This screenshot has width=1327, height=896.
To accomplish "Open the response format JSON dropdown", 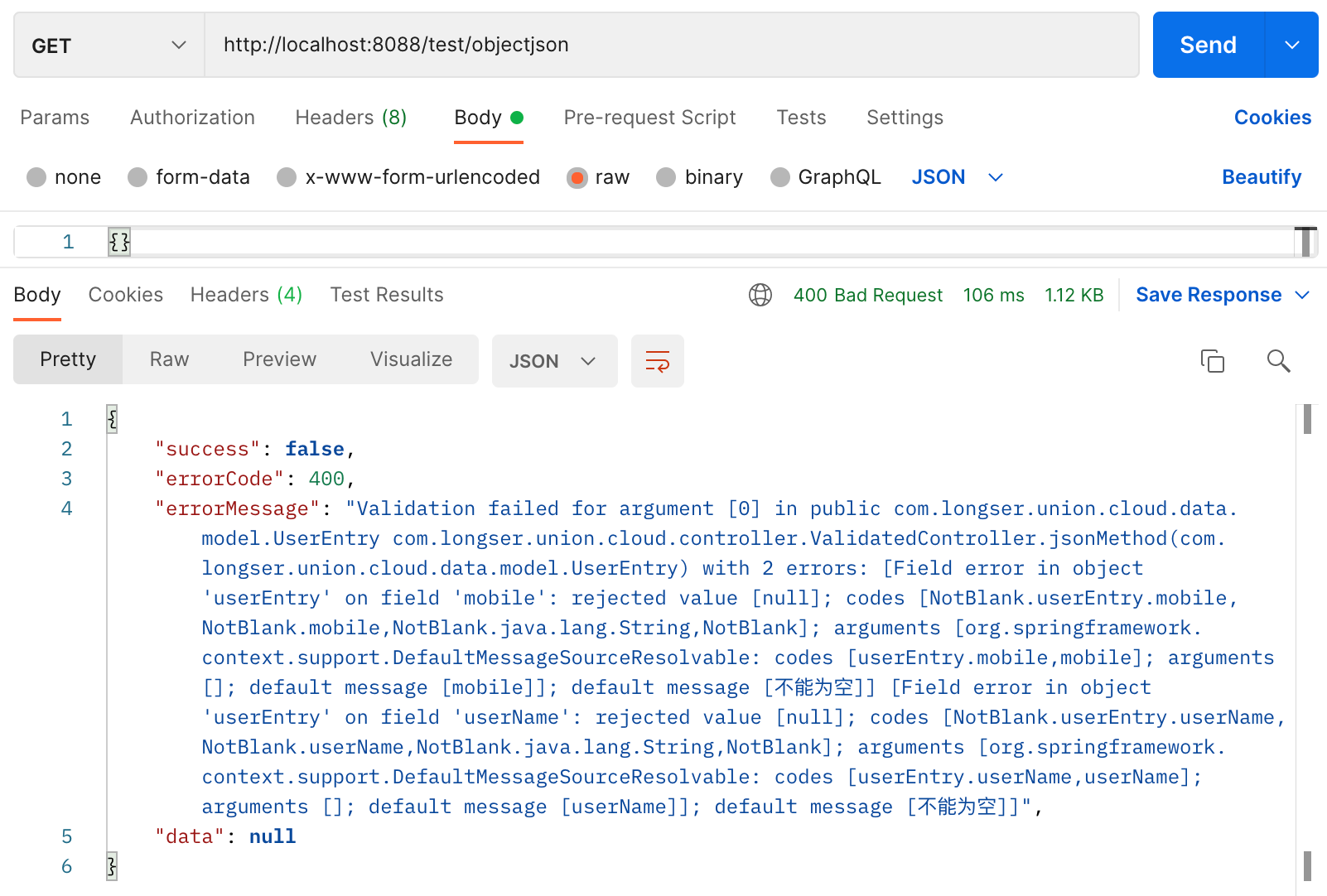I will [x=554, y=361].
